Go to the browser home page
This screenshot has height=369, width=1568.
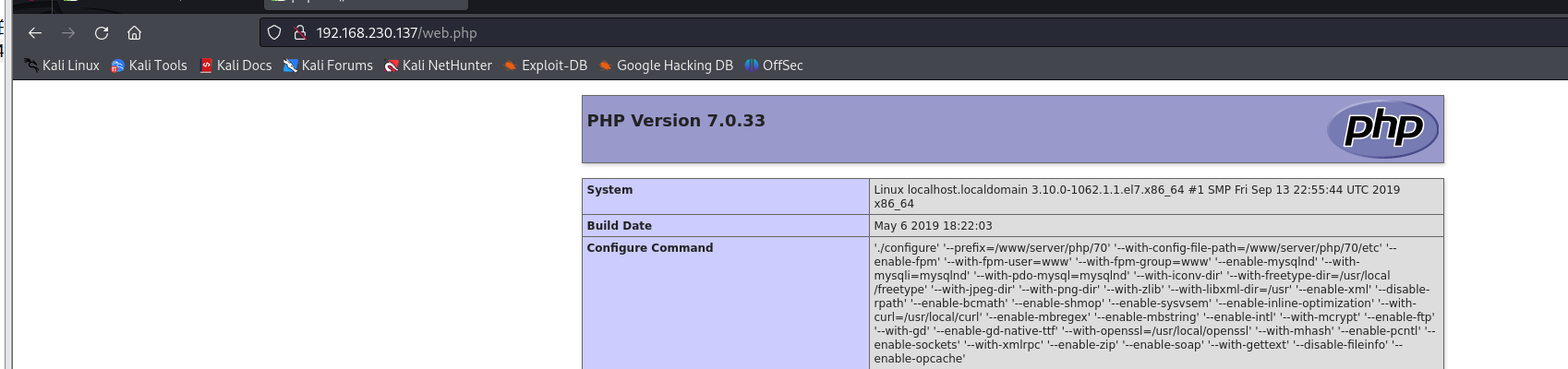click(135, 33)
